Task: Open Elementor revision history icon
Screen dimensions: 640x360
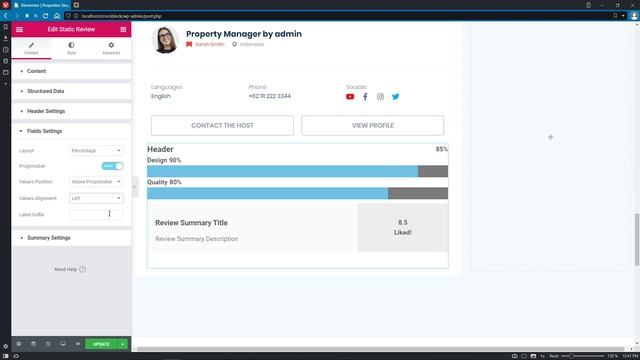Action: [x=48, y=344]
